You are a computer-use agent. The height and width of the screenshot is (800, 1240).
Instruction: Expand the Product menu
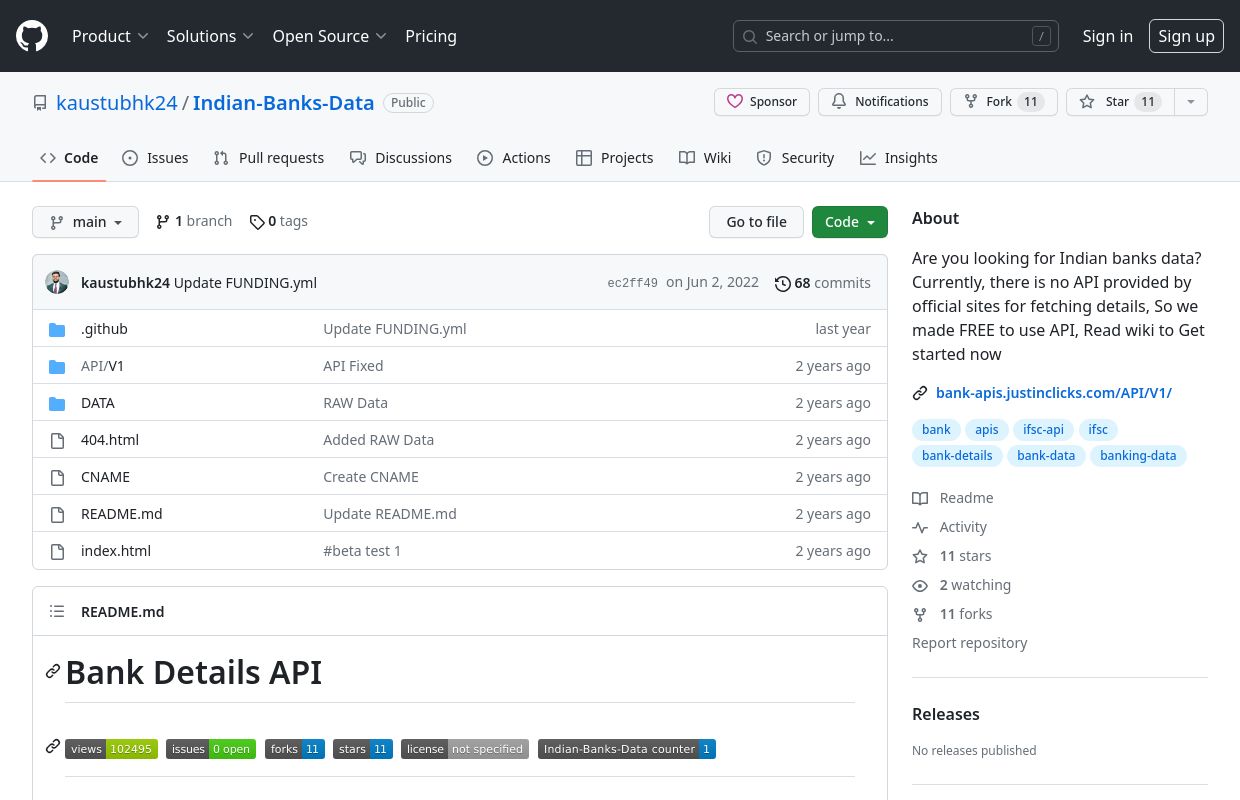pos(110,36)
